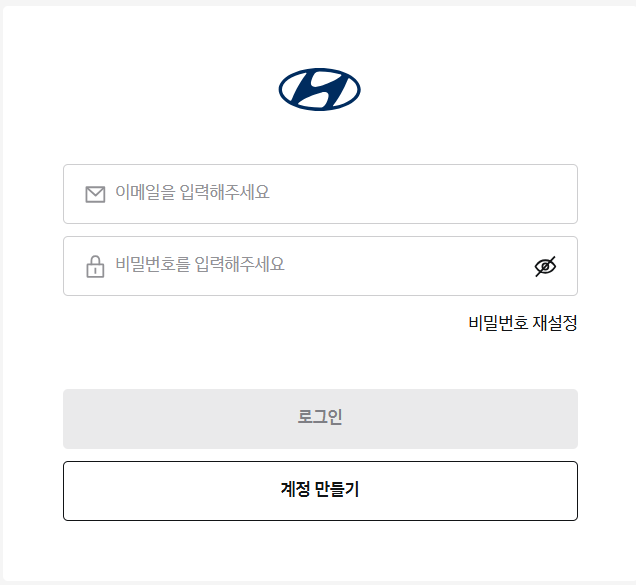Image resolution: width=636 pixels, height=585 pixels.
Task: Toggle password visibility with the crossed-eye icon
Action: pyautogui.click(x=545, y=266)
